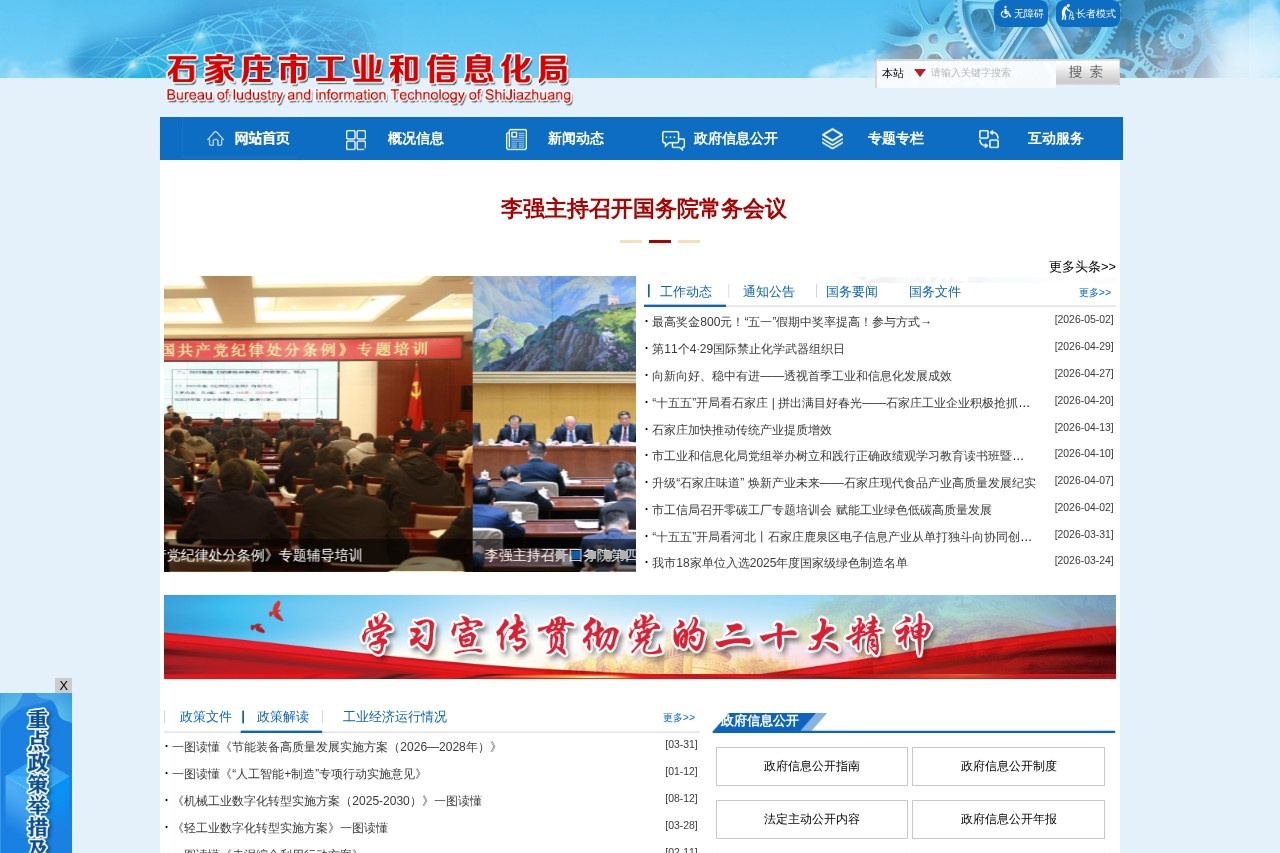Select the first headline slider indicator

630,241
